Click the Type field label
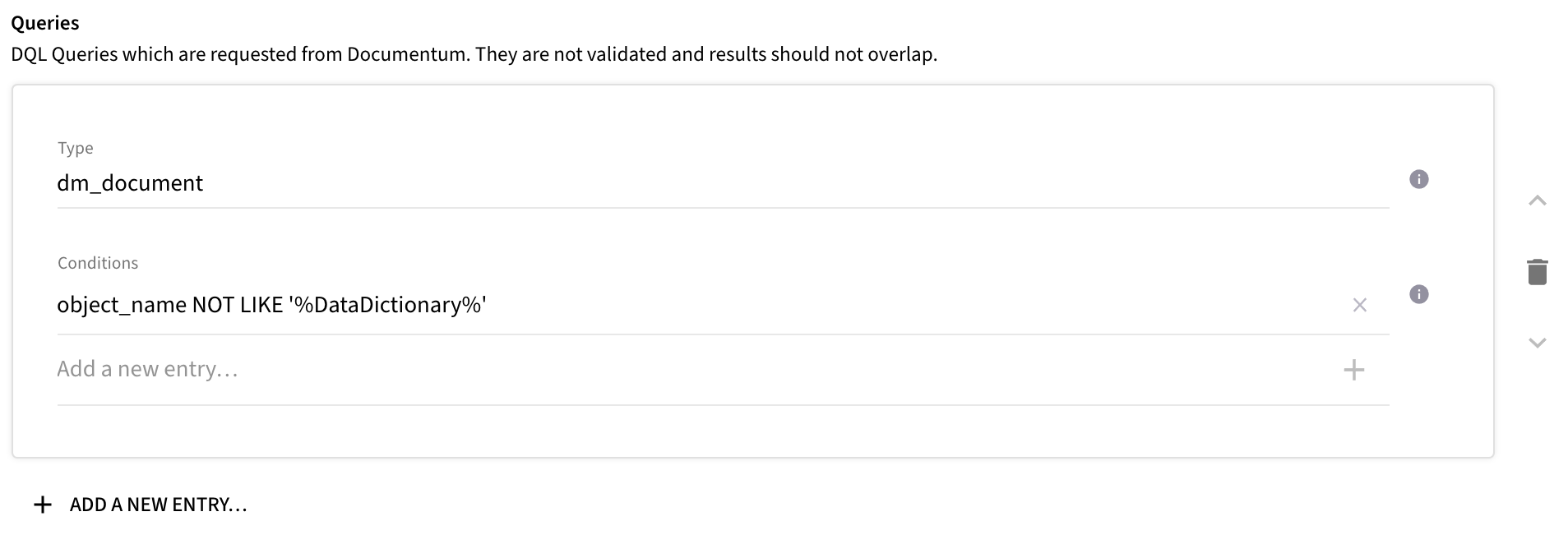The width and height of the screenshot is (1568, 544). [x=75, y=148]
